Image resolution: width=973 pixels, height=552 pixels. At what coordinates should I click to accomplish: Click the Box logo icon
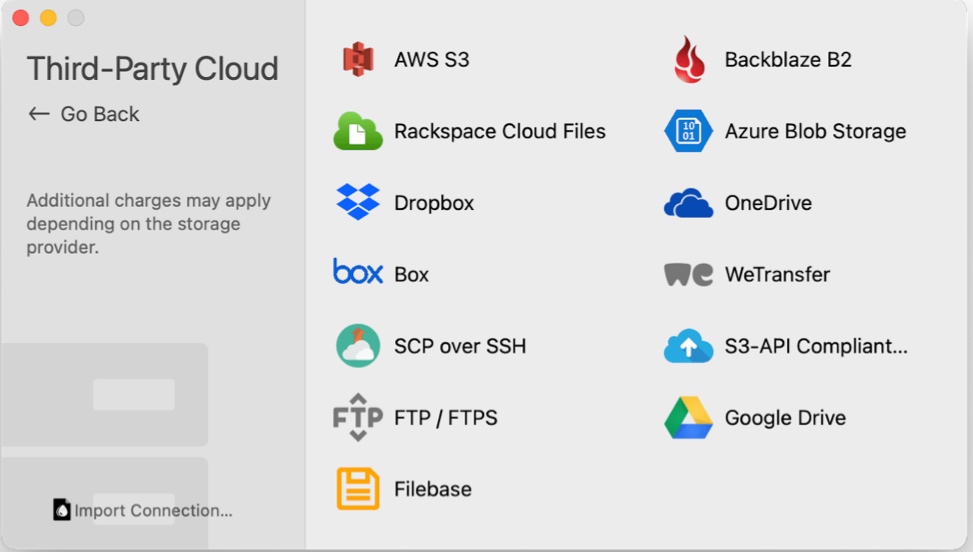[358, 272]
